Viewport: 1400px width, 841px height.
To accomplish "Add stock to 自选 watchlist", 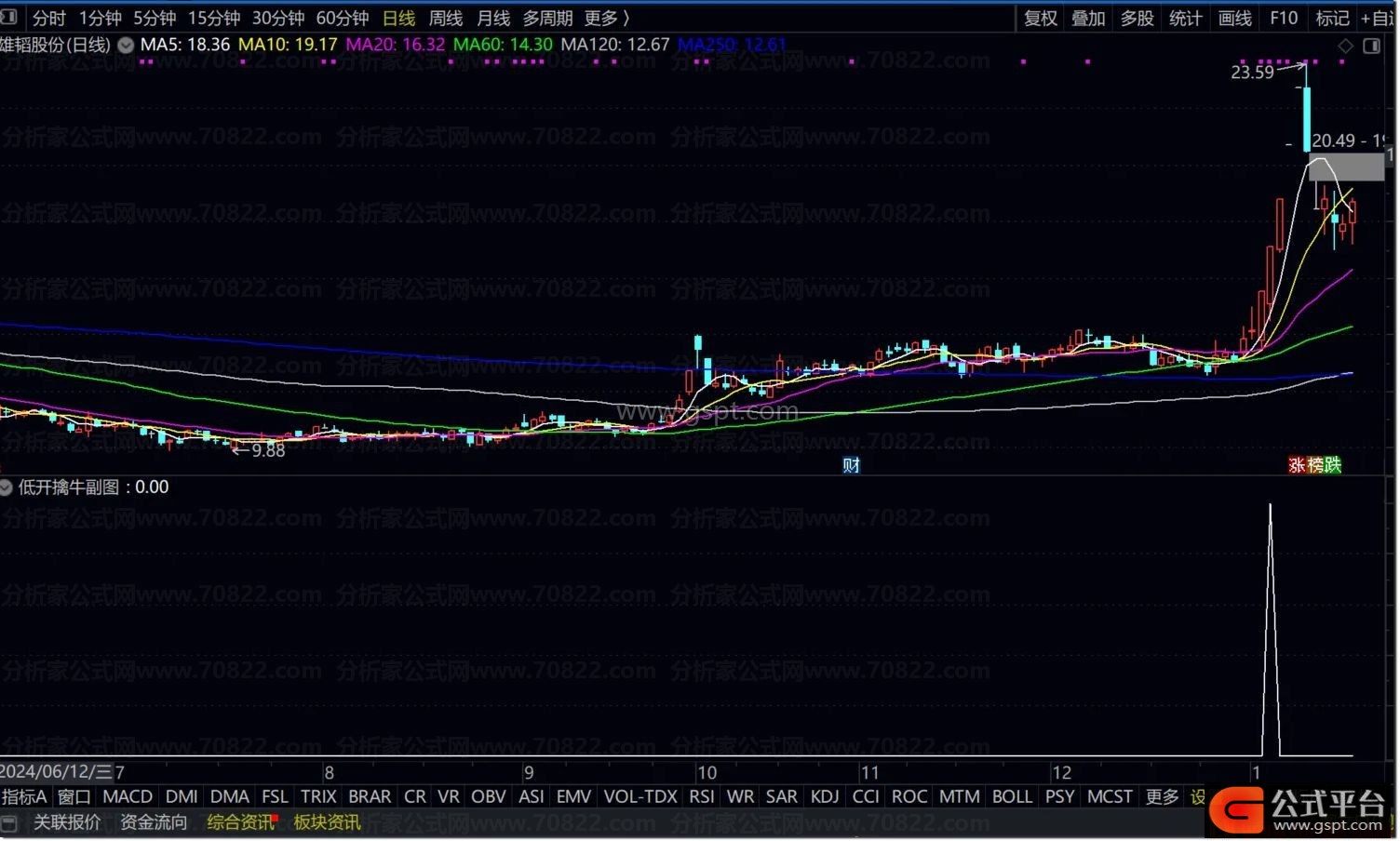I will 1379,18.
